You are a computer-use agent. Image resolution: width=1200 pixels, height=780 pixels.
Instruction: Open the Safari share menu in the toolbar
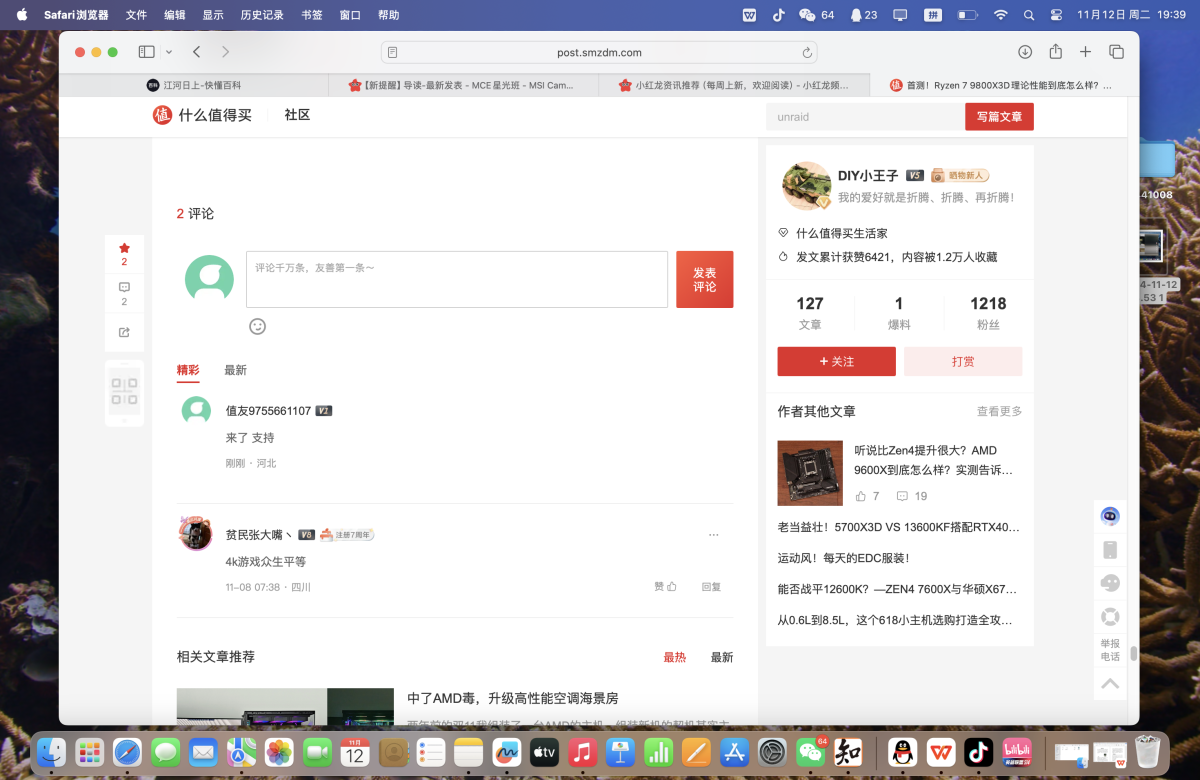point(1055,52)
